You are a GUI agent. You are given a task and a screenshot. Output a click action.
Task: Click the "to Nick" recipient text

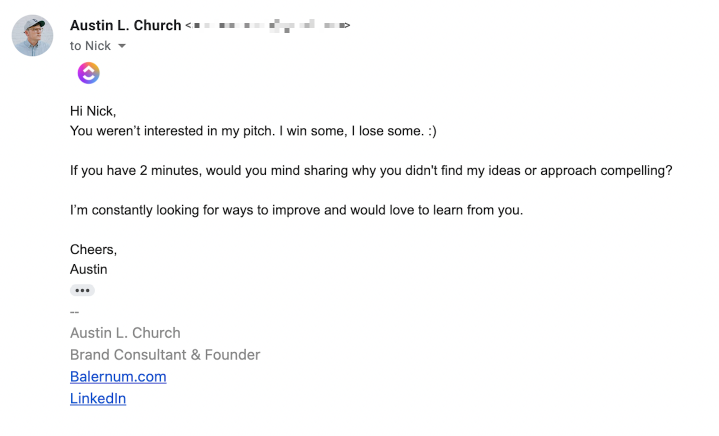pos(90,46)
